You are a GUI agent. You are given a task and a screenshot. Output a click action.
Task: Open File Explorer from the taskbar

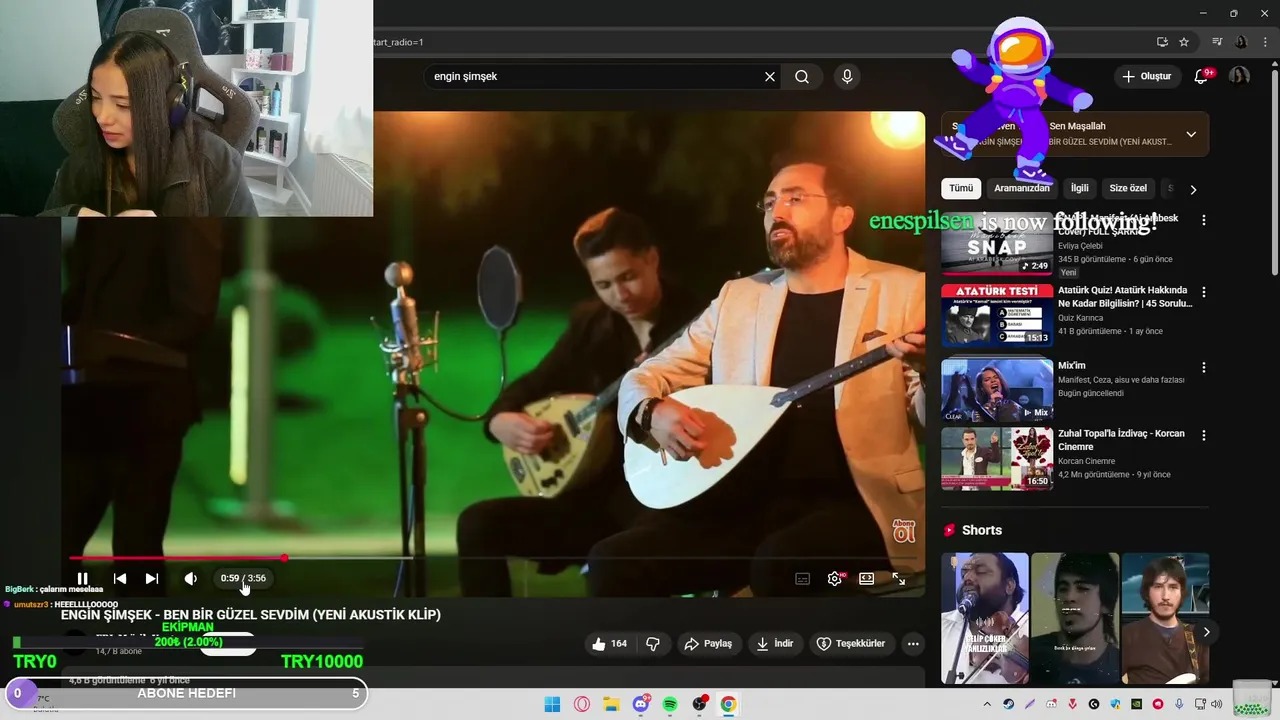(611, 704)
